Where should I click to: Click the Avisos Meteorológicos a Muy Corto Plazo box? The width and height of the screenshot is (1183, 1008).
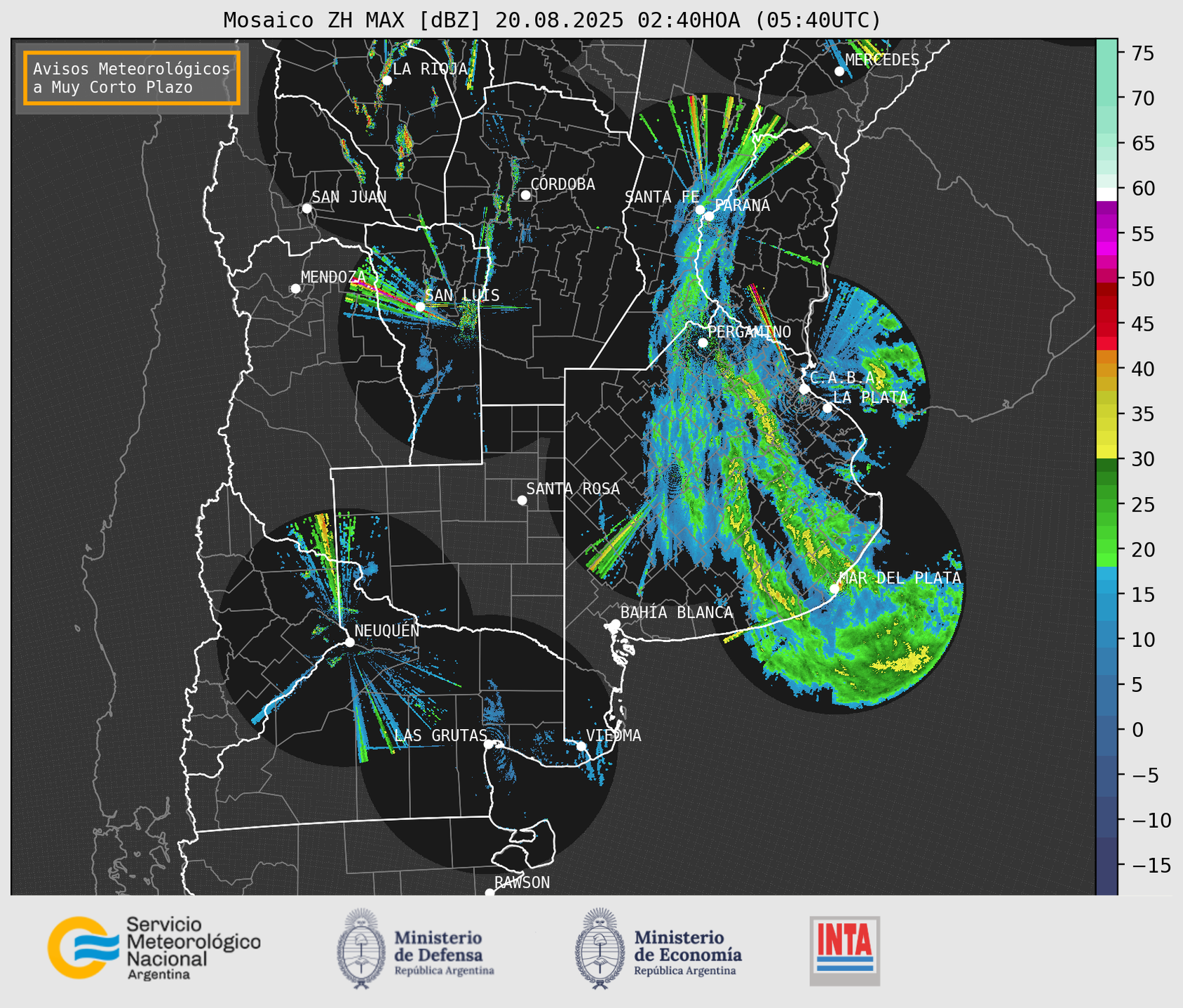[132, 78]
